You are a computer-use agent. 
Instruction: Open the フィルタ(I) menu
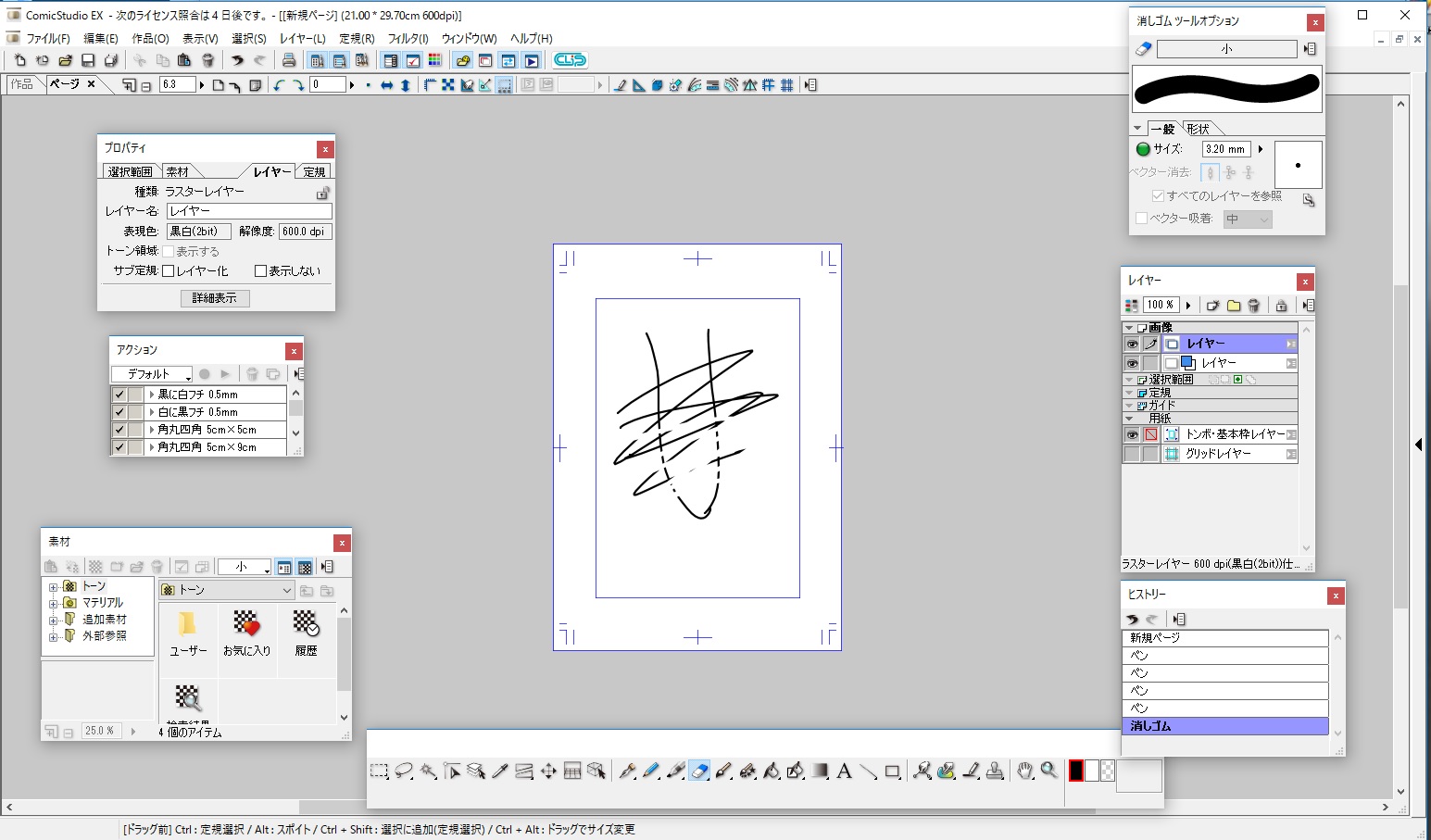(408, 38)
